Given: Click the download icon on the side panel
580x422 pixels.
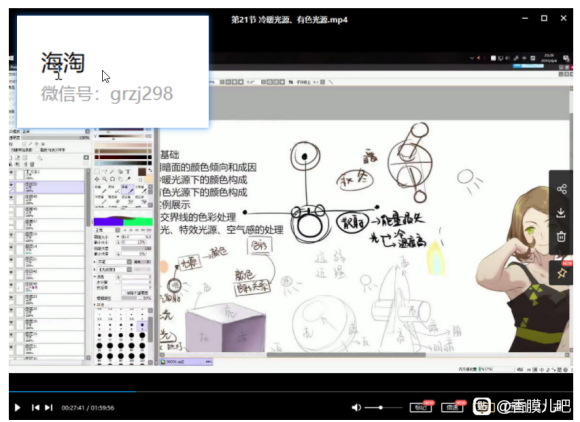Looking at the screenshot, I should [x=561, y=213].
